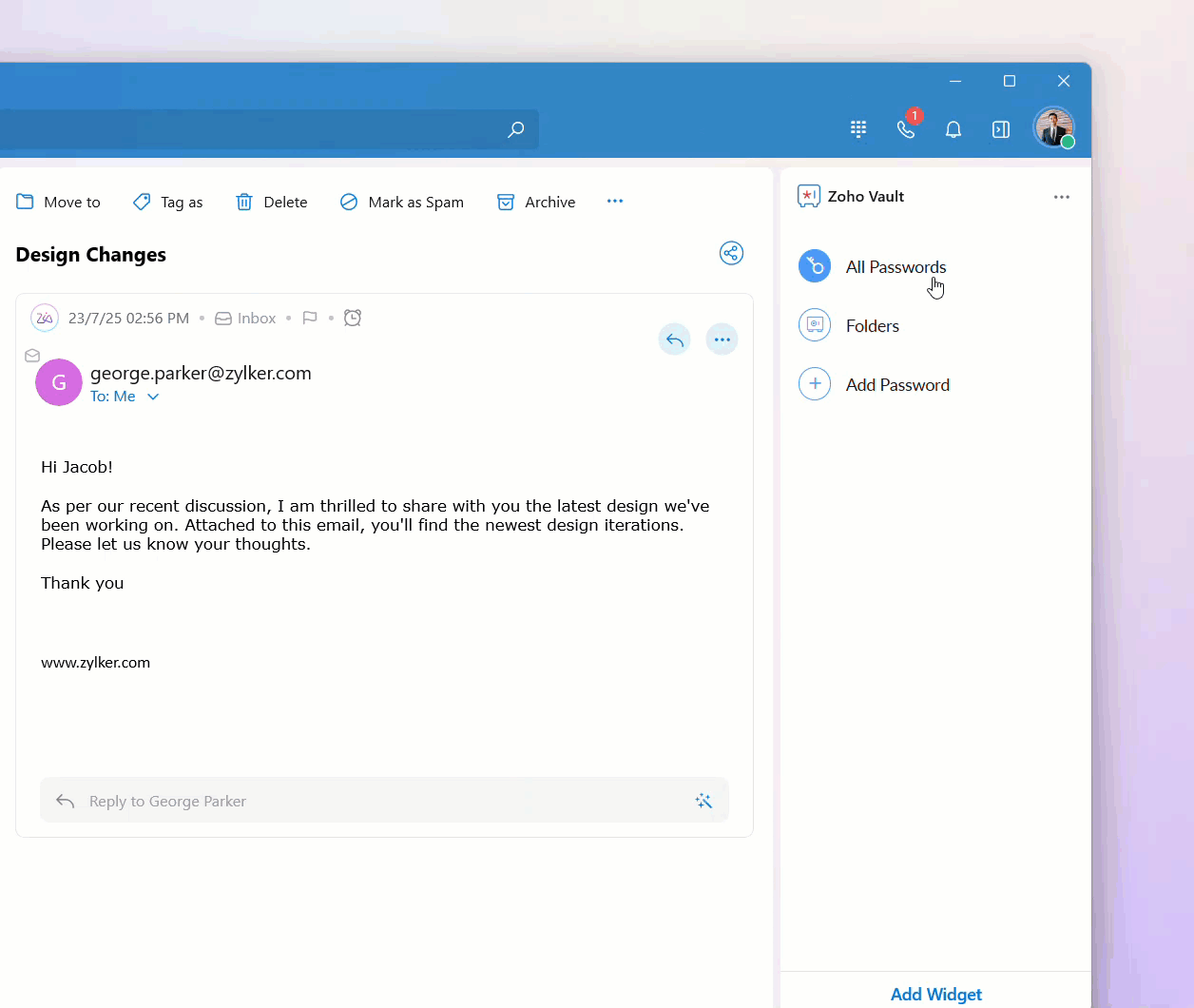Click the reply arrow in reply box

[x=65, y=801]
